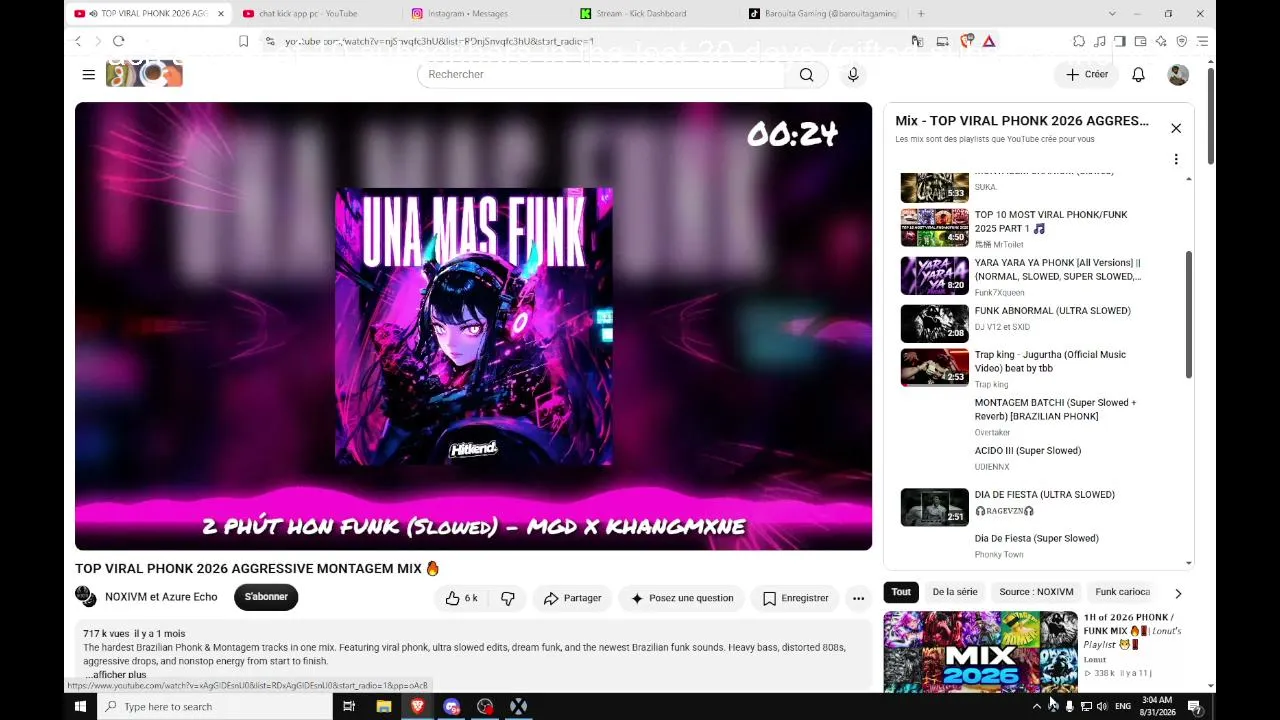Click 'Posez une question' button

(681, 598)
